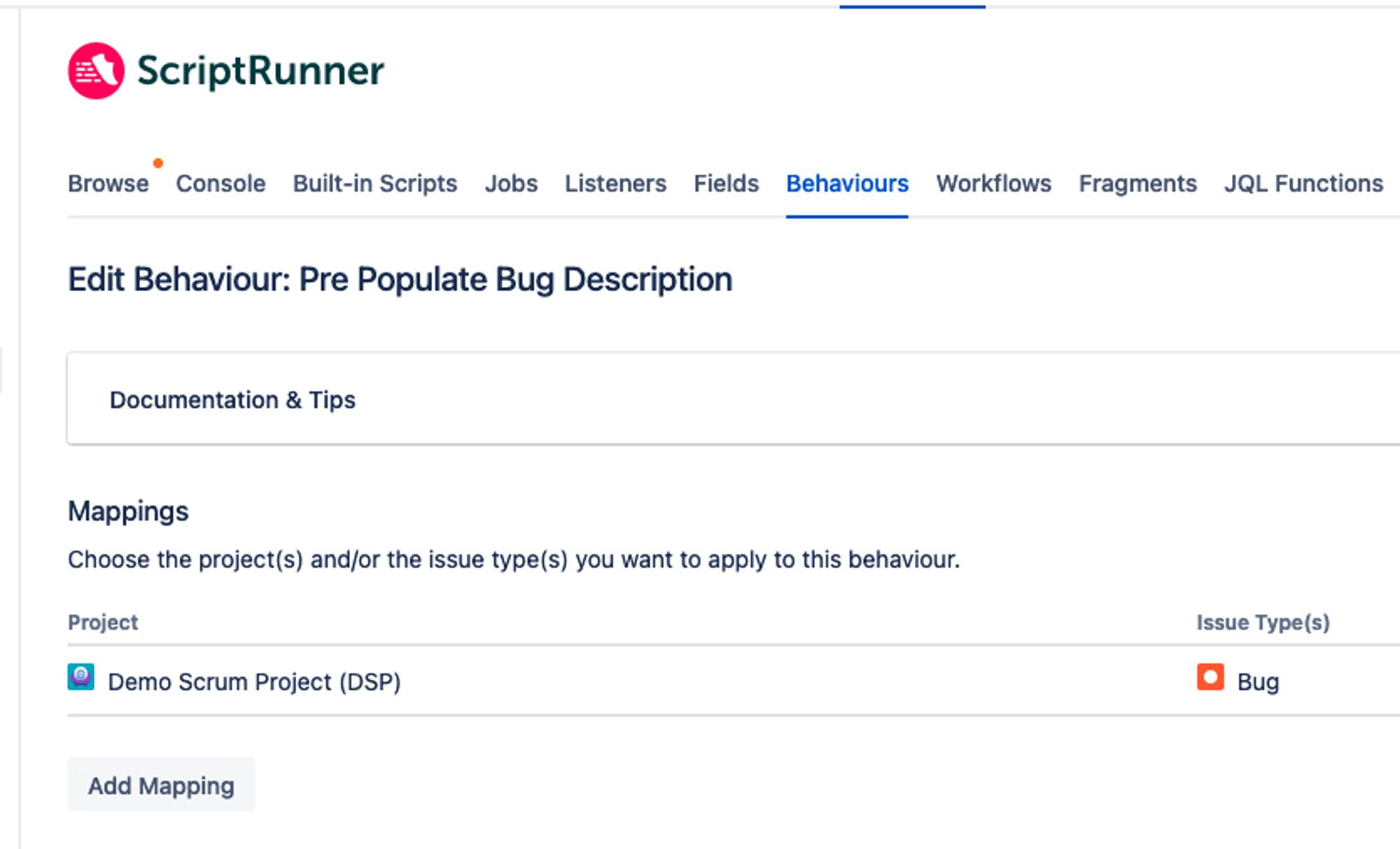The image size is (1400, 849).
Task: Open the Built-in Scripts tab
Action: coord(374,183)
